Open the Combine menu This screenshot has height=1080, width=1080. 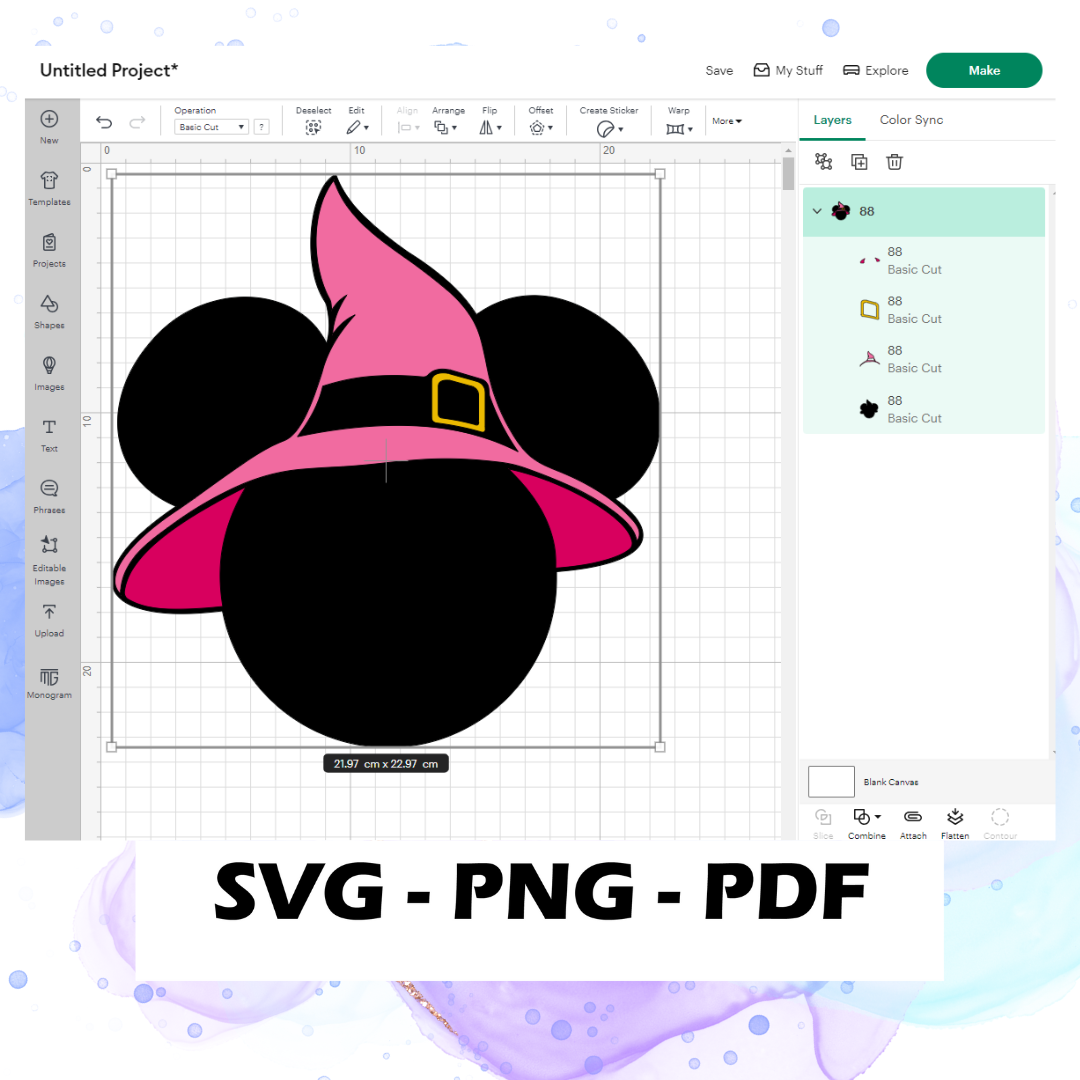tap(867, 824)
